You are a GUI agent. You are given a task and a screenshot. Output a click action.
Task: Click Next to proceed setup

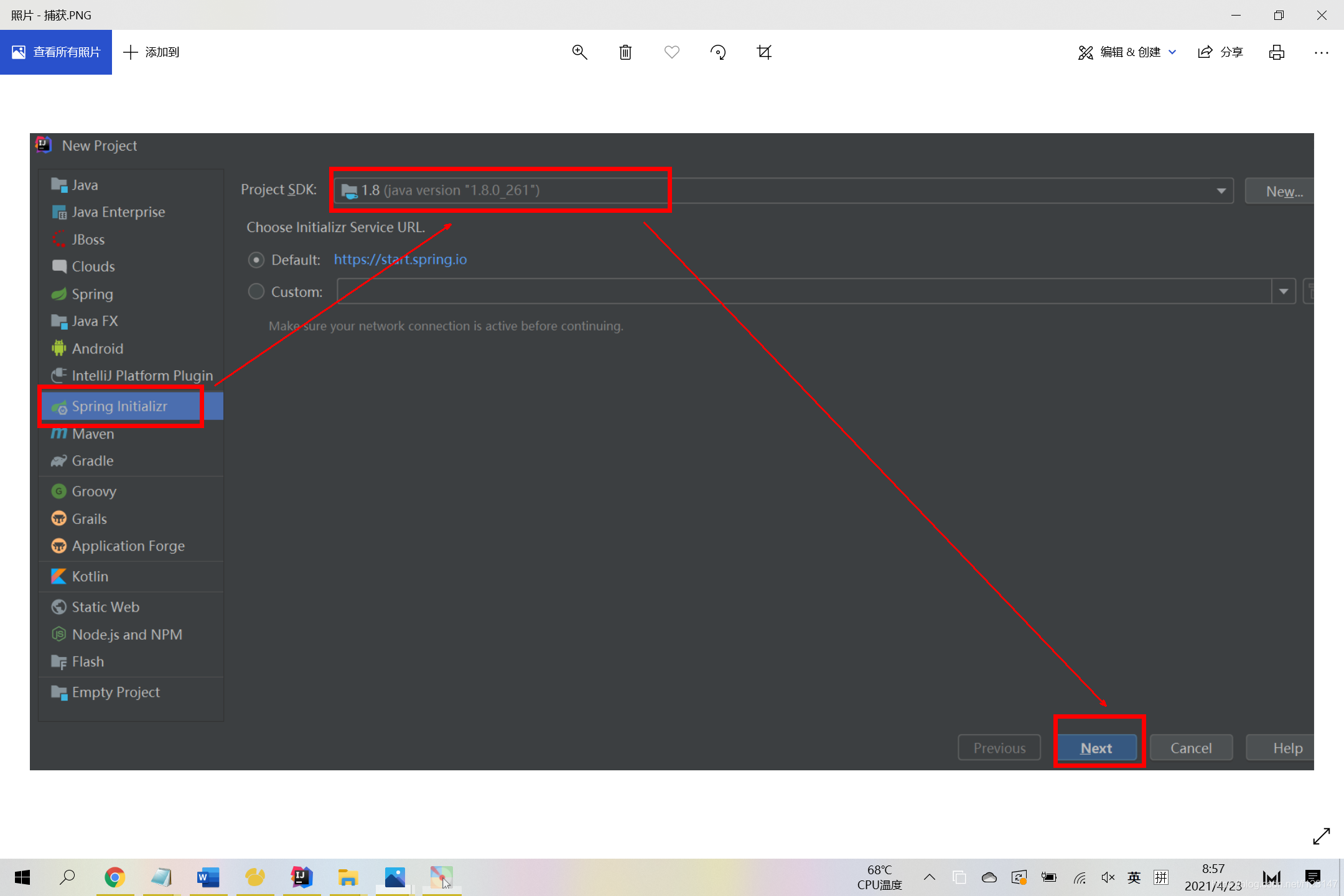pyautogui.click(x=1097, y=747)
